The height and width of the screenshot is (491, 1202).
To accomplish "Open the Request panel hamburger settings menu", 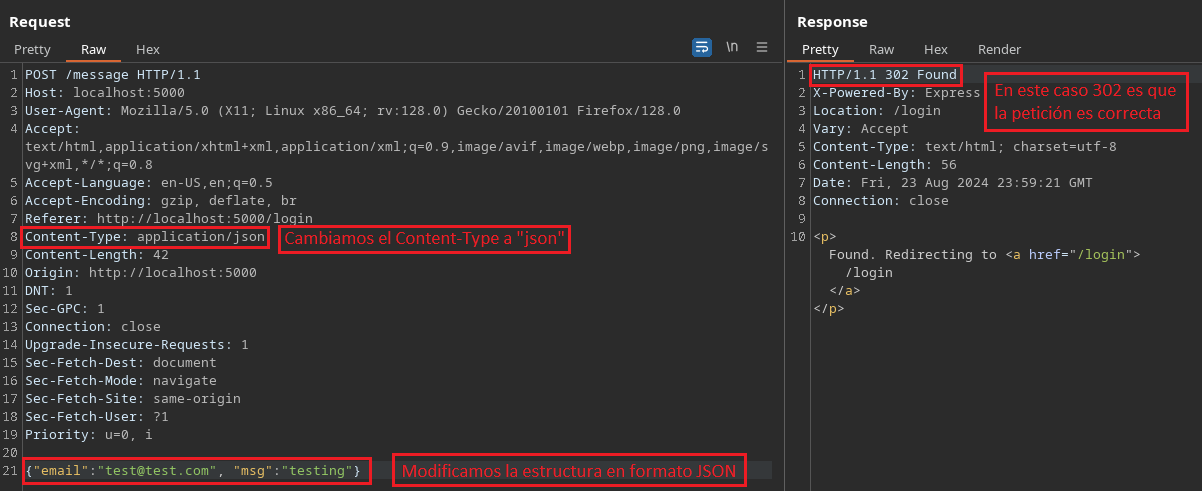I will point(762,47).
